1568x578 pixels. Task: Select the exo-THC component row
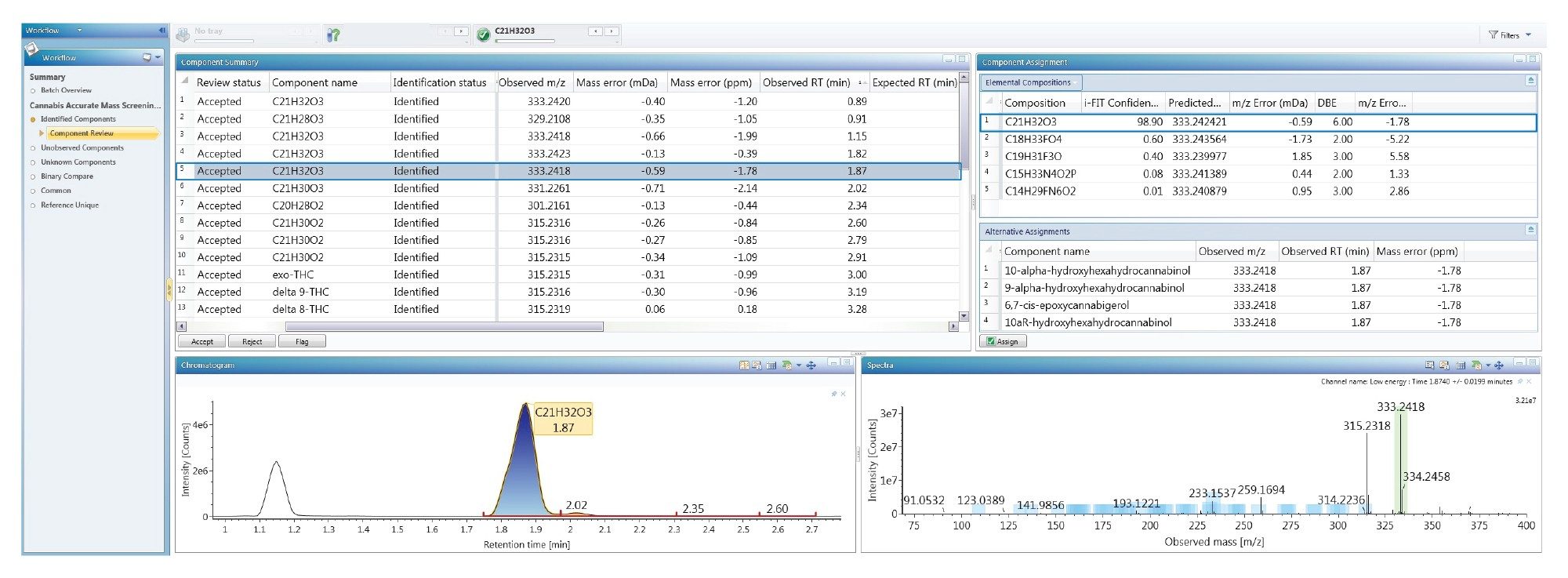568,274
